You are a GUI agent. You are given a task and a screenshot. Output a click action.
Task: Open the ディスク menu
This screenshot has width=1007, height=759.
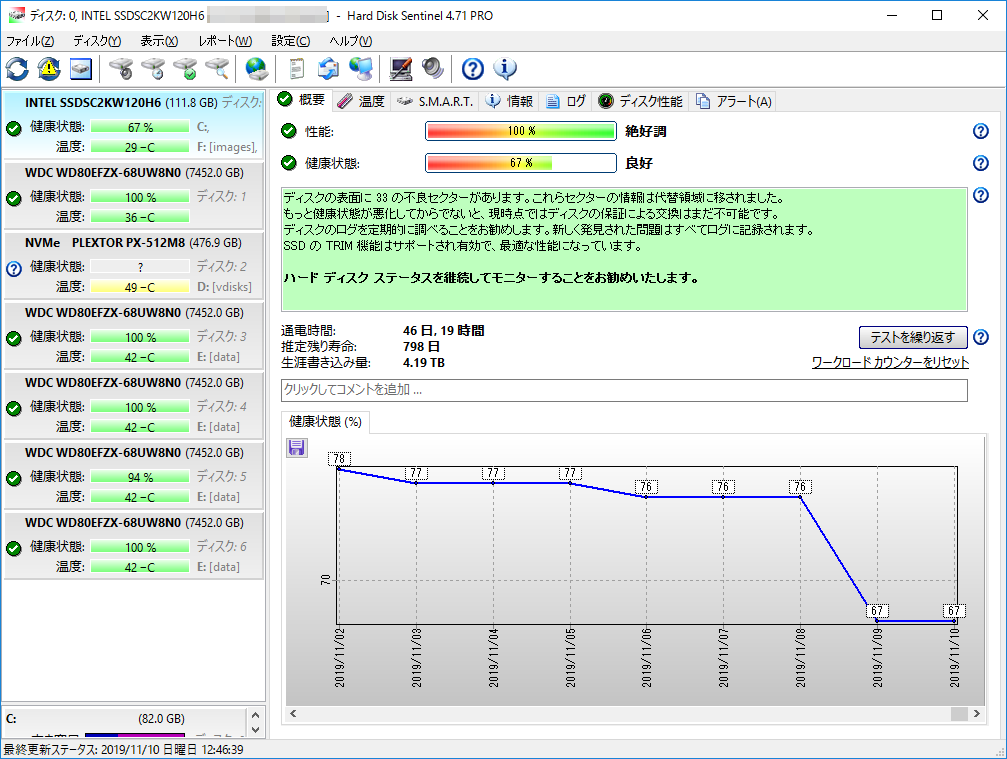point(97,41)
